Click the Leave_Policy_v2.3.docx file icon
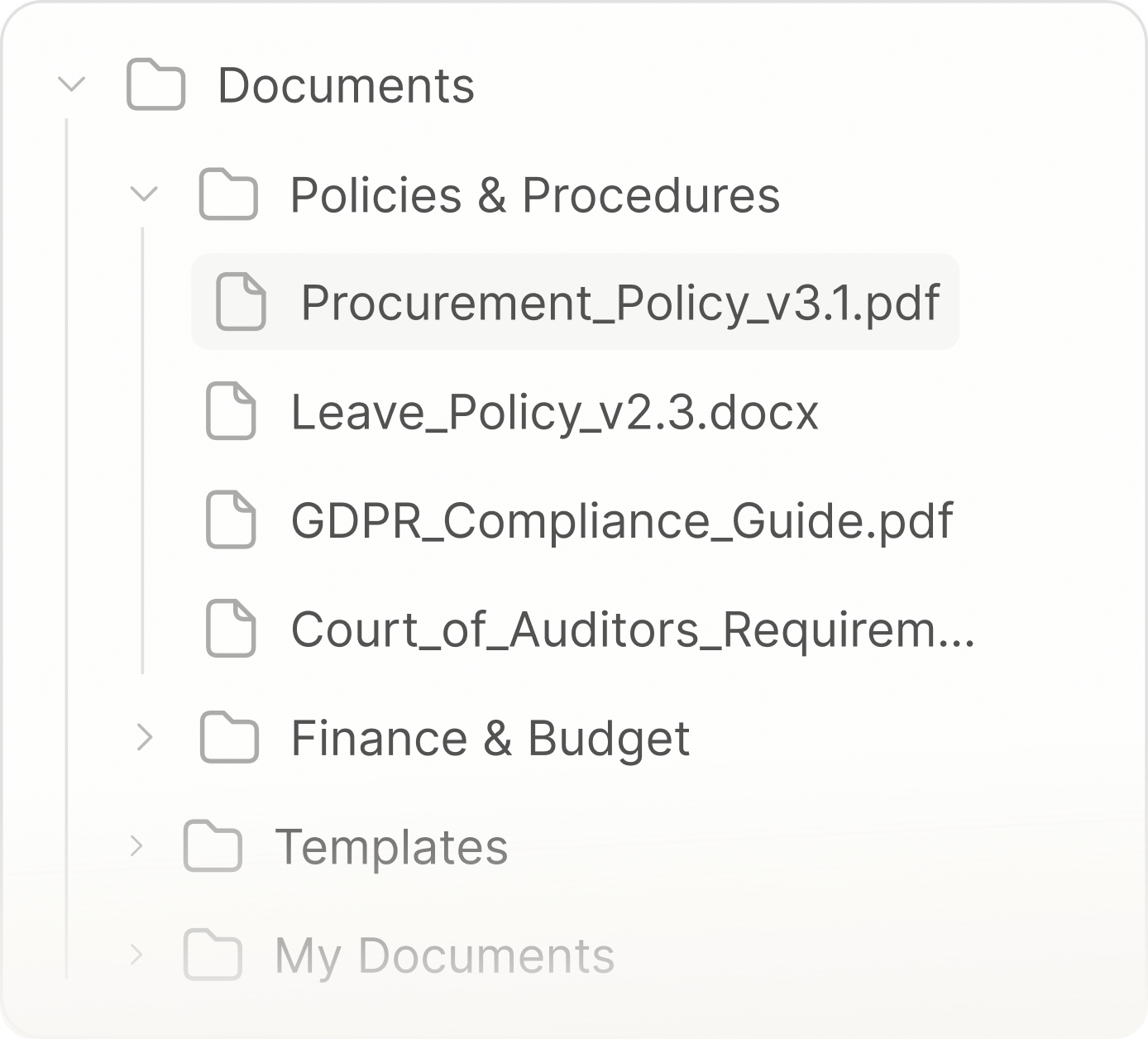 pyautogui.click(x=231, y=411)
